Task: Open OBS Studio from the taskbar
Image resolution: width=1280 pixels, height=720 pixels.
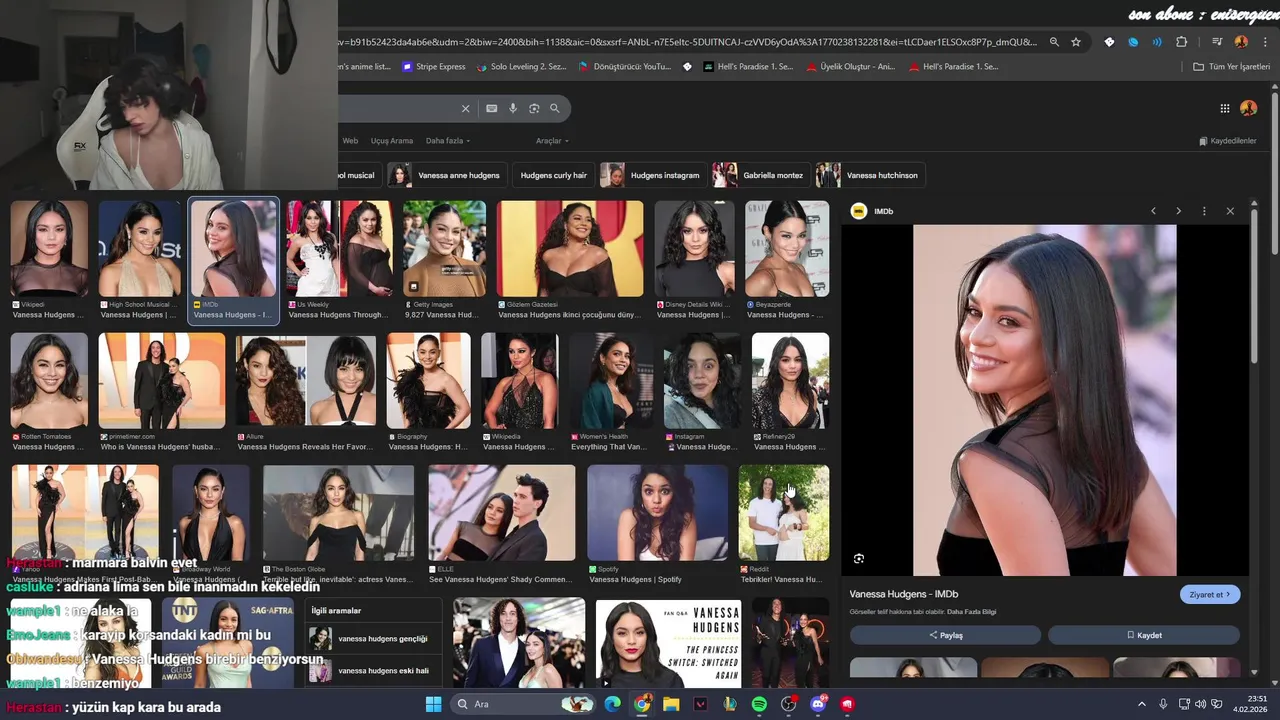Action: click(788, 704)
